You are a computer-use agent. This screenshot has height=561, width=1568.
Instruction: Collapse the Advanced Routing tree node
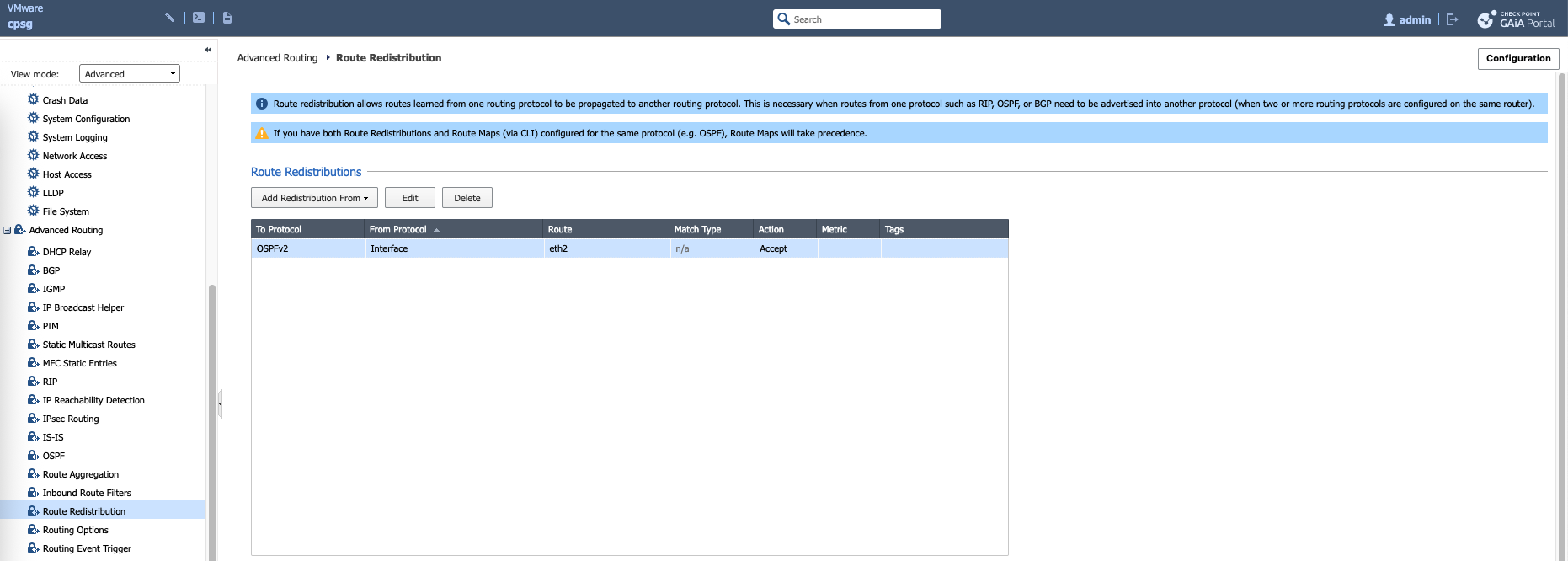(8, 230)
